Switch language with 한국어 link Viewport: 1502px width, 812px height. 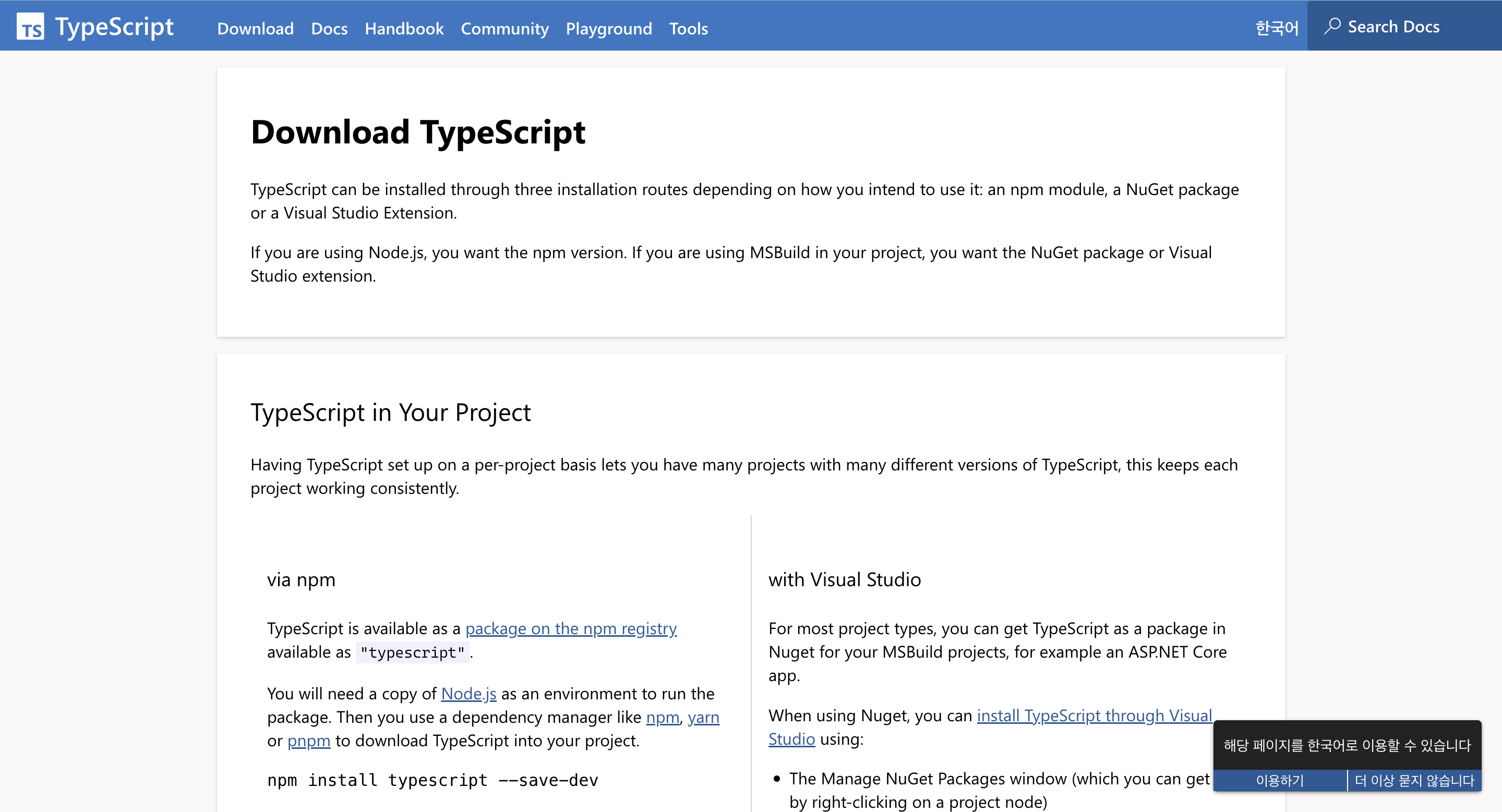[1276, 28]
